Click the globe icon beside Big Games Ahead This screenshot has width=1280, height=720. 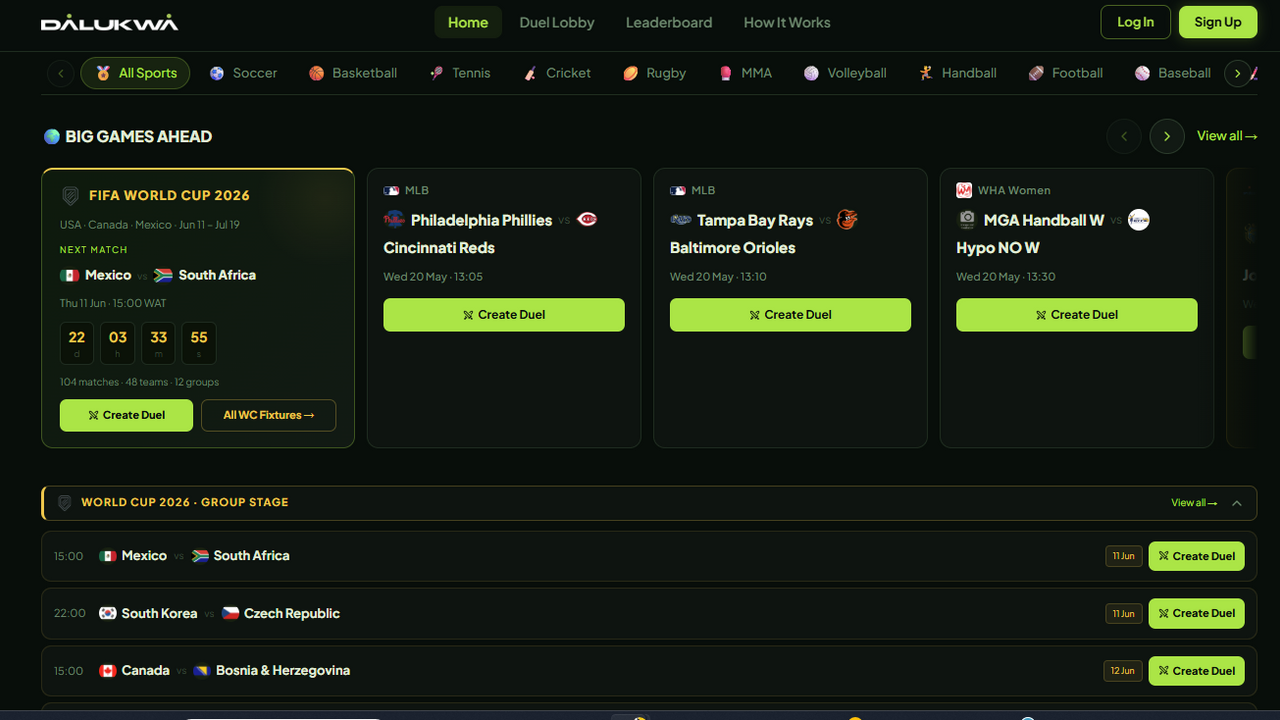[52, 136]
